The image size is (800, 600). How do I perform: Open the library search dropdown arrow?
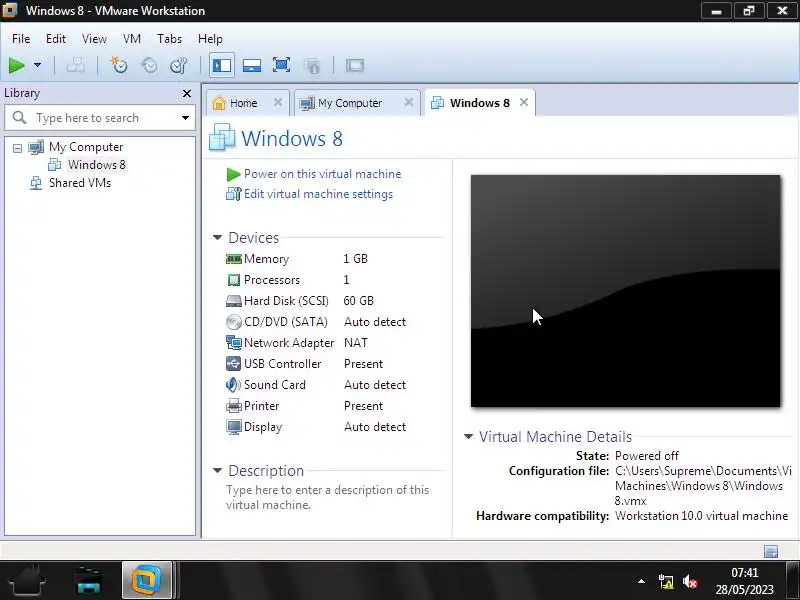point(185,118)
